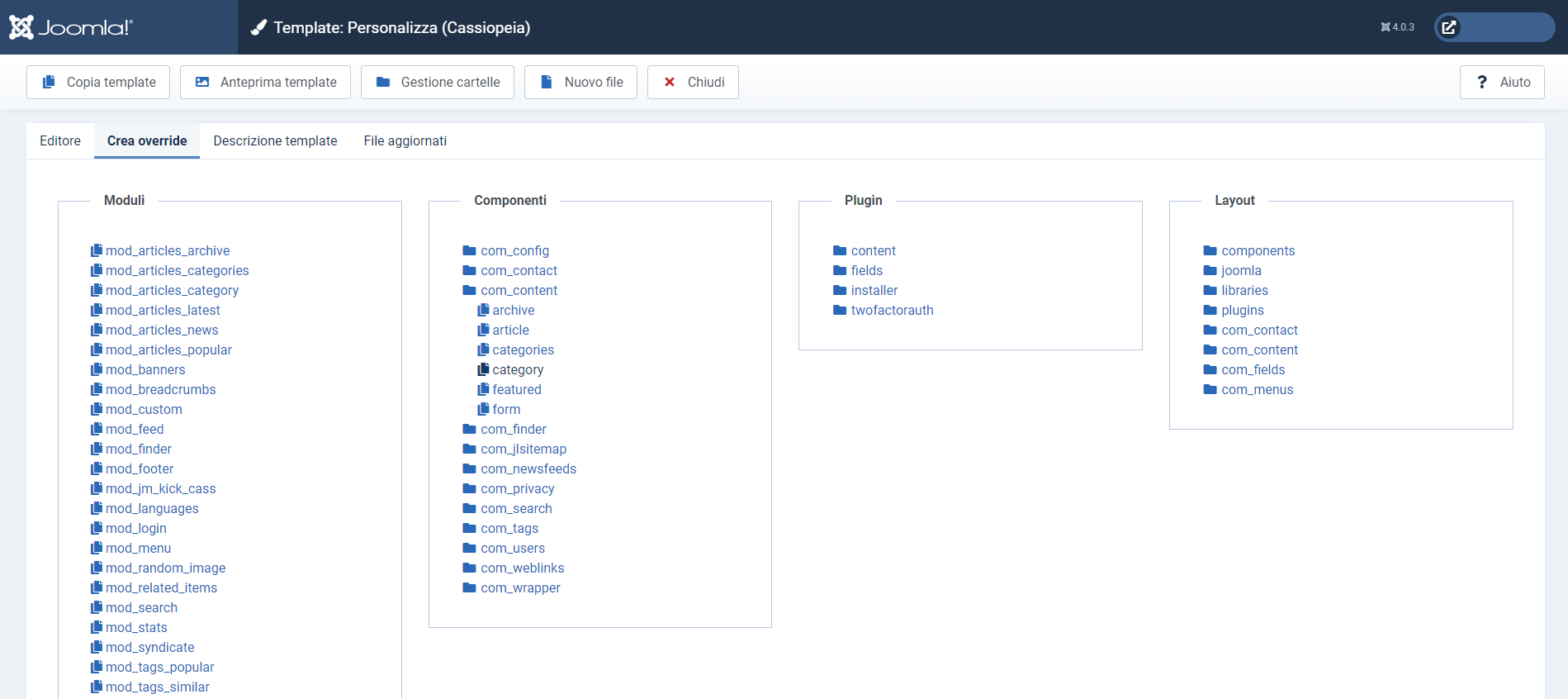Image resolution: width=1568 pixels, height=699 pixels.
Task: Create override for mod_articles_categories
Action: (170, 270)
